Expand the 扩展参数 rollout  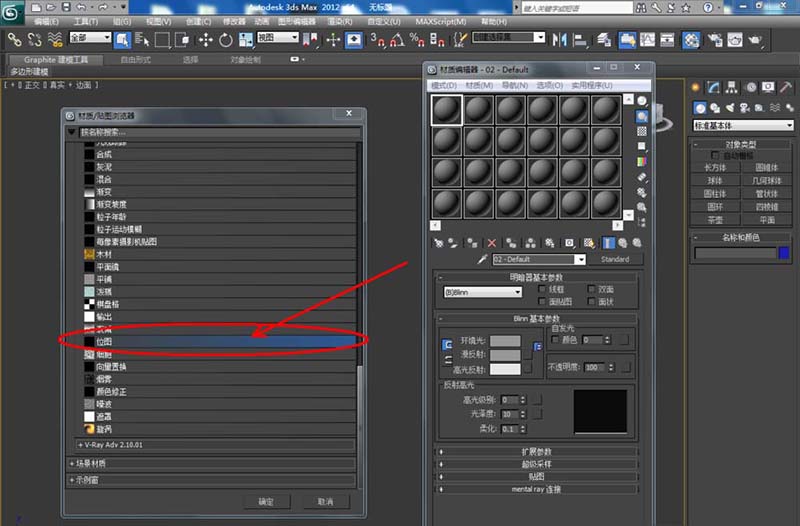539,451
